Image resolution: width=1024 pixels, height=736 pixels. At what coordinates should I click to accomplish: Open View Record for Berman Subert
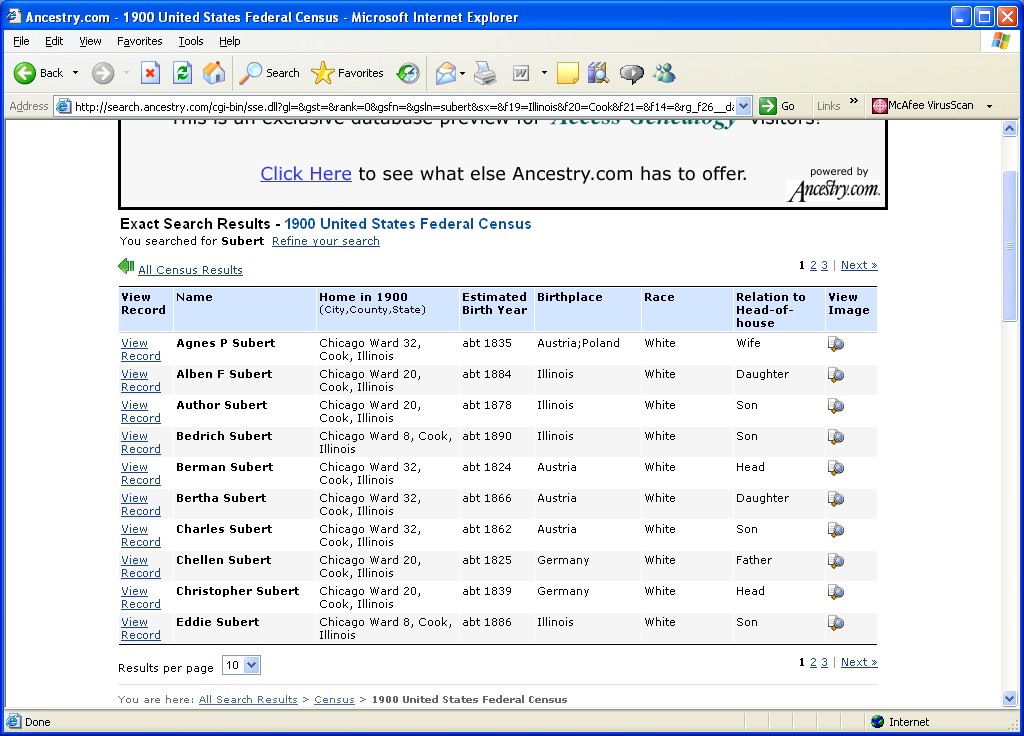point(140,473)
